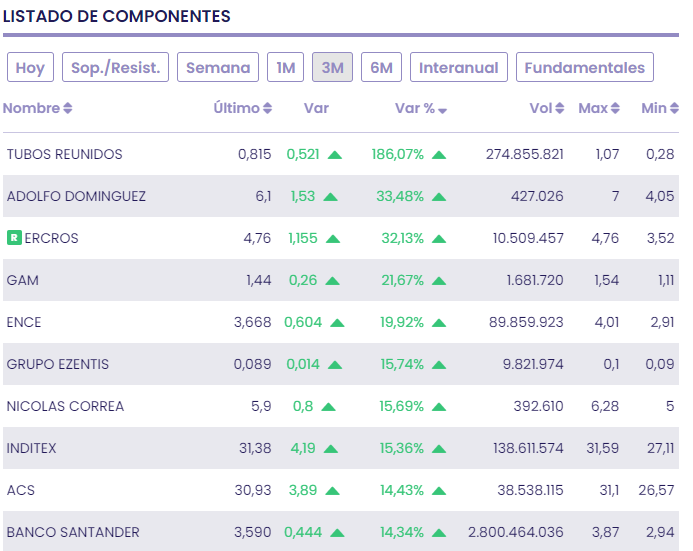Image resolution: width=693 pixels, height=551 pixels.
Task: Click Tubos Reunidos last price 0,815
Action: (x=255, y=154)
